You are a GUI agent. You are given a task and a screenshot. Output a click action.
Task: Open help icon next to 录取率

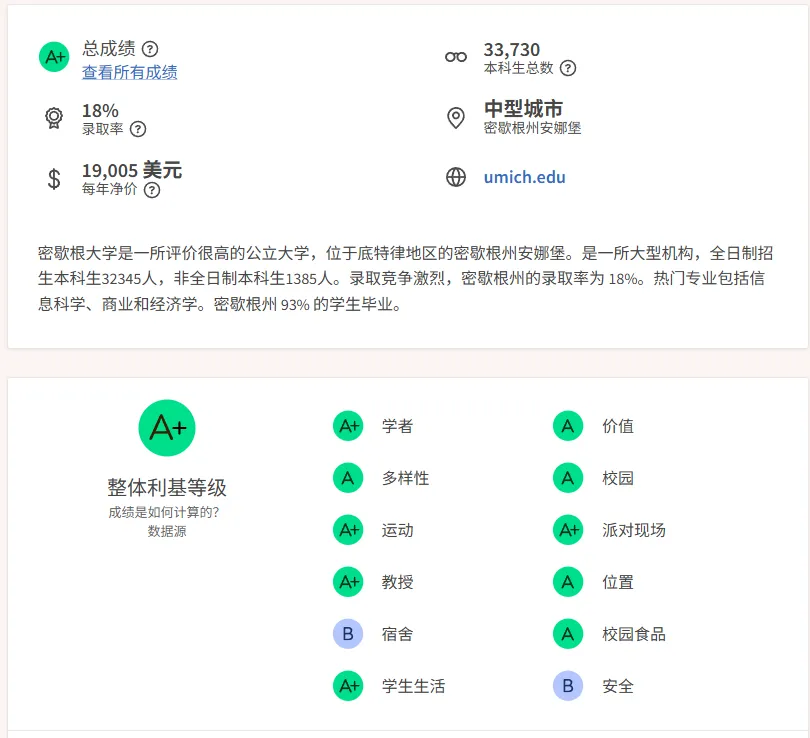[138, 129]
